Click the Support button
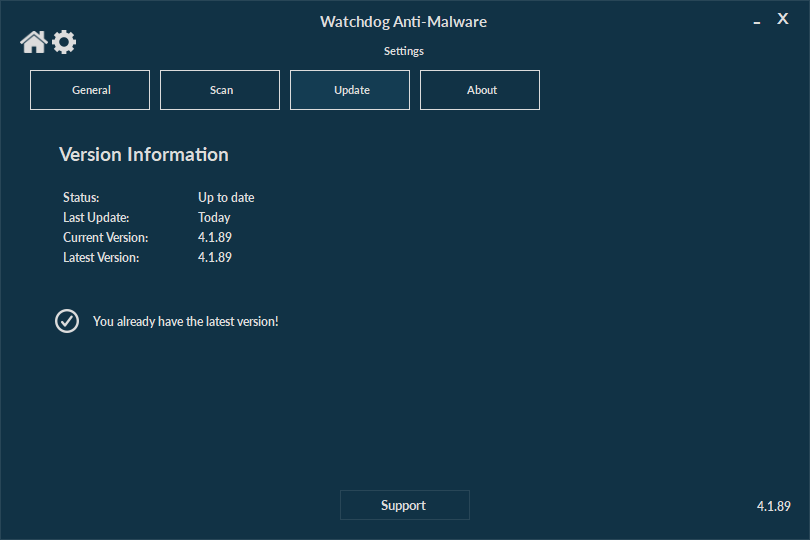The width and height of the screenshot is (810, 540). (x=405, y=505)
